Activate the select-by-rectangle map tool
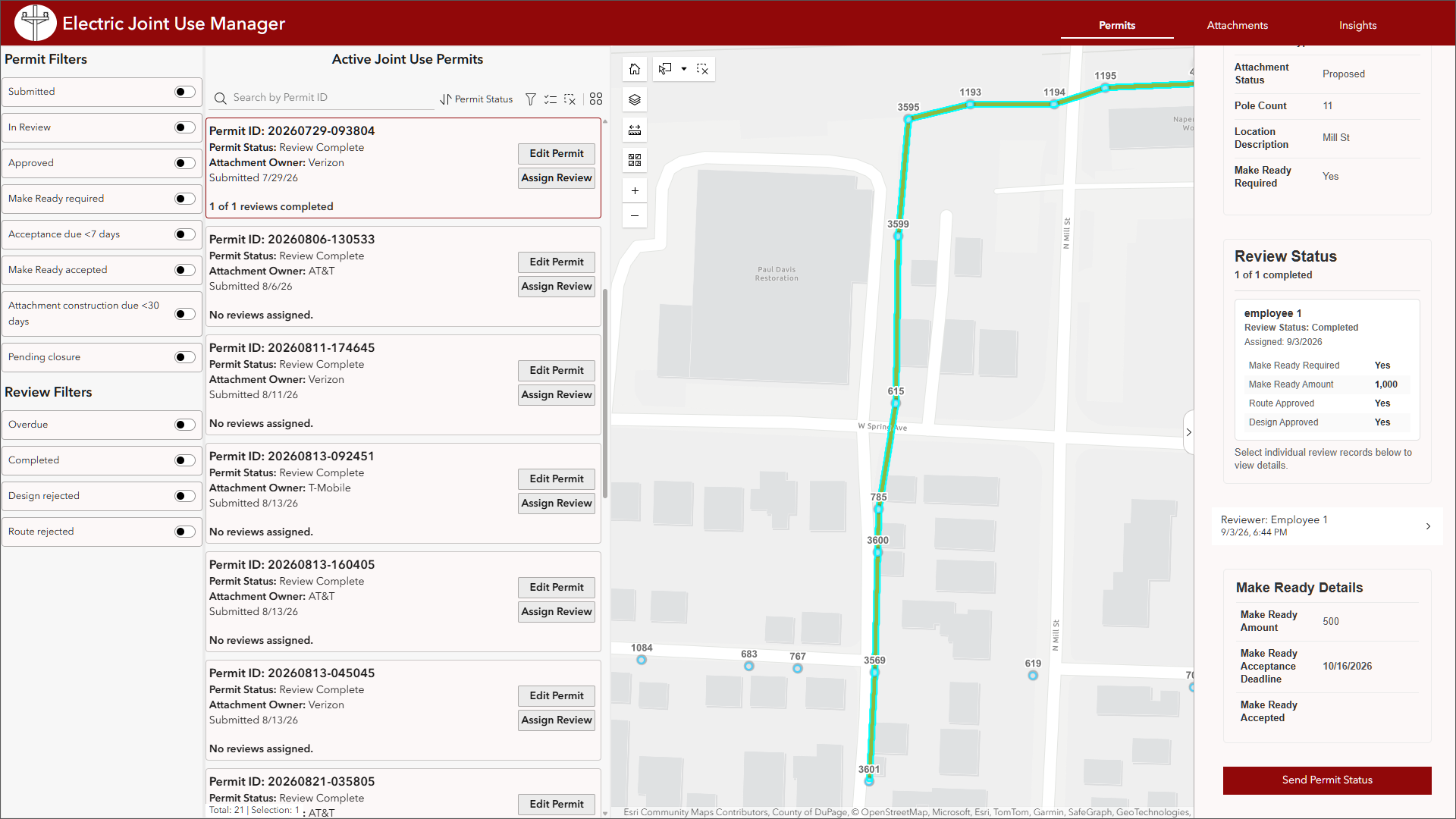This screenshot has width=1456, height=819. 665,69
